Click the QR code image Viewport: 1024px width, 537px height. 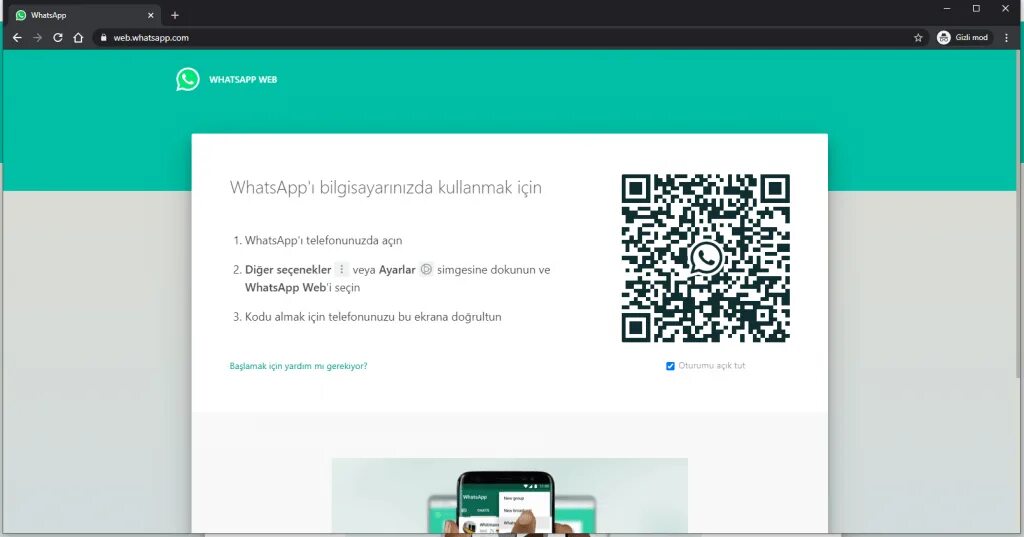(705, 258)
